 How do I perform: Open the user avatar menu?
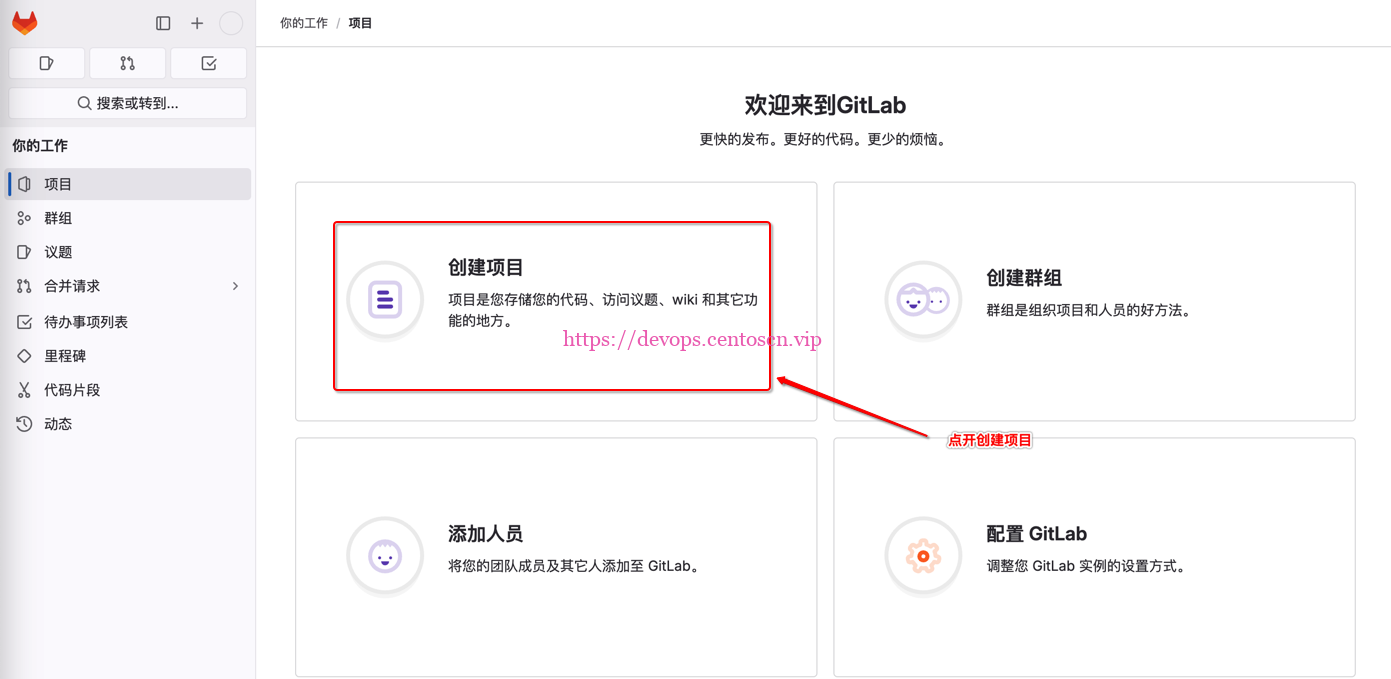coord(231,23)
